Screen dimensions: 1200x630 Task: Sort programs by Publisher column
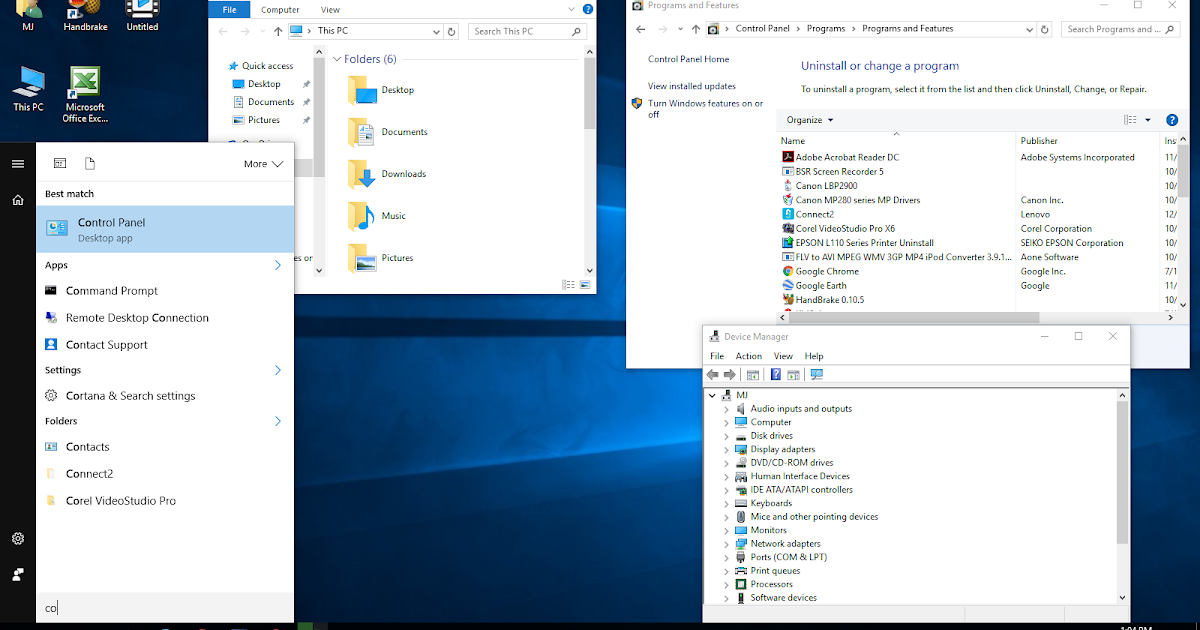point(1039,141)
